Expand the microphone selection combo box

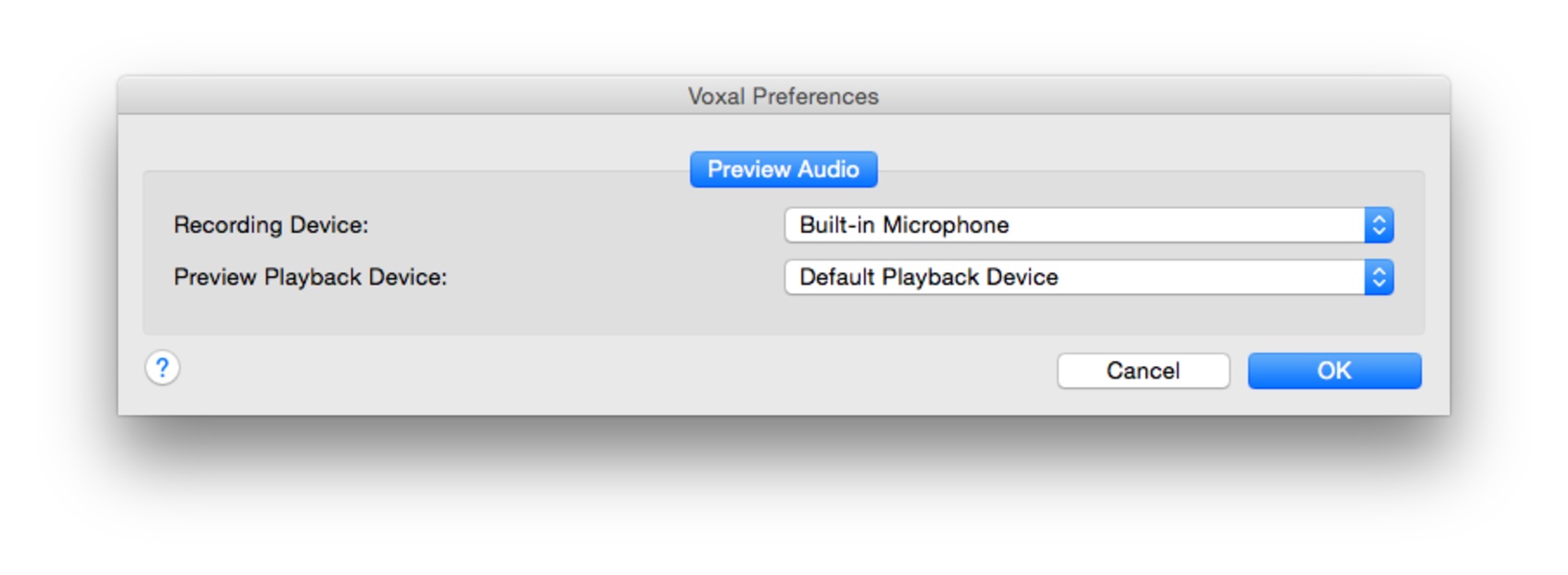coord(1088,225)
